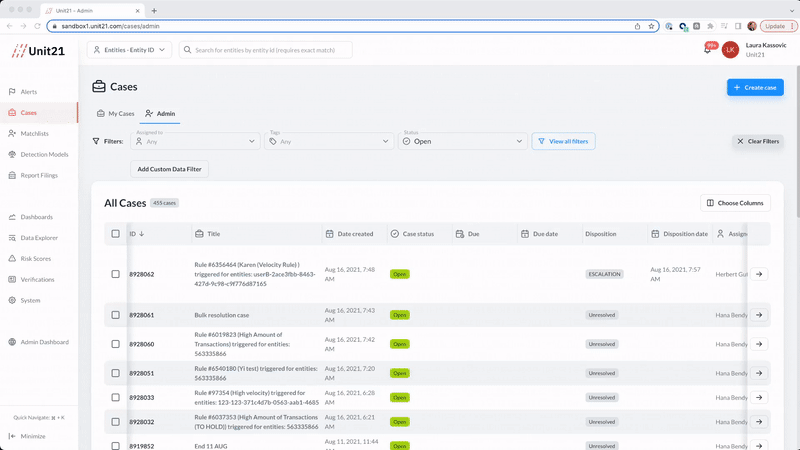The height and width of the screenshot is (450, 800).
Task: Click the Create case button
Action: click(754, 88)
